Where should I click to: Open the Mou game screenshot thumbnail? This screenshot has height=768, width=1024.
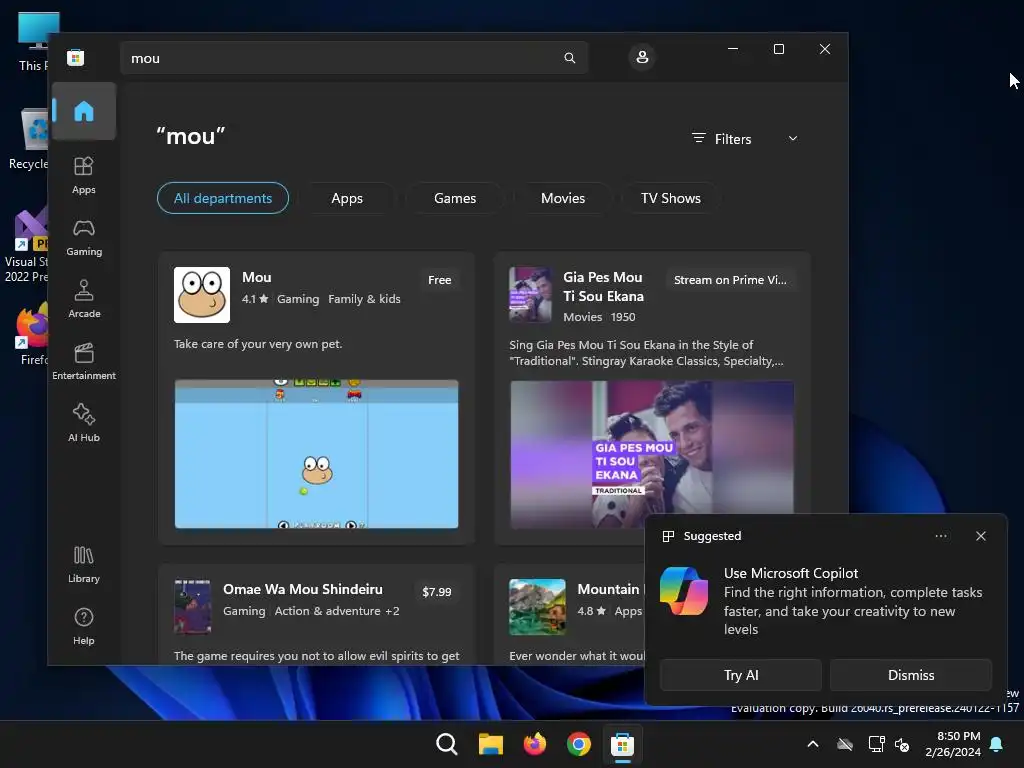pos(317,454)
